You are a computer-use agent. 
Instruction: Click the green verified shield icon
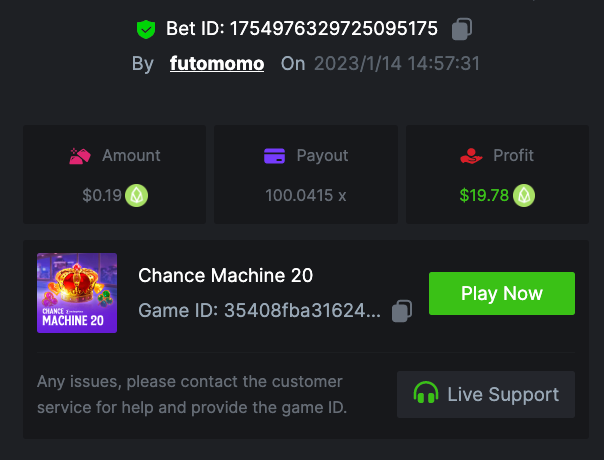tap(147, 29)
